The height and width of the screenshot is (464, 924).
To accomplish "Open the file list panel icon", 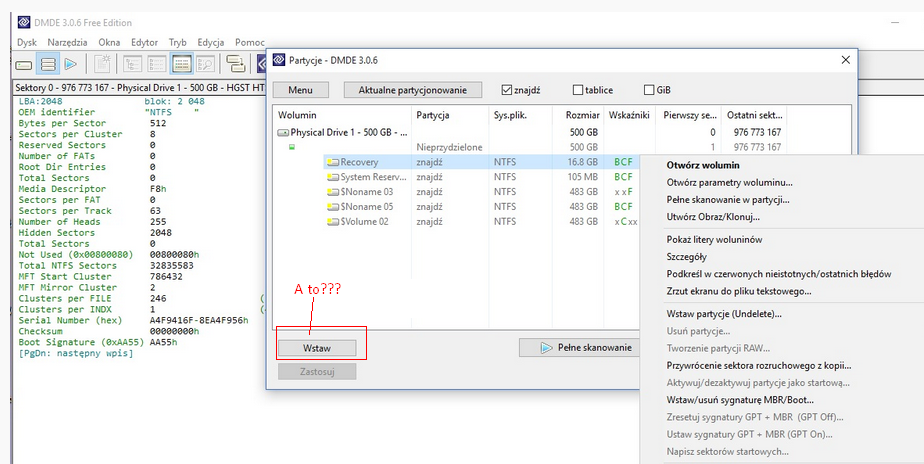I will [x=157, y=64].
